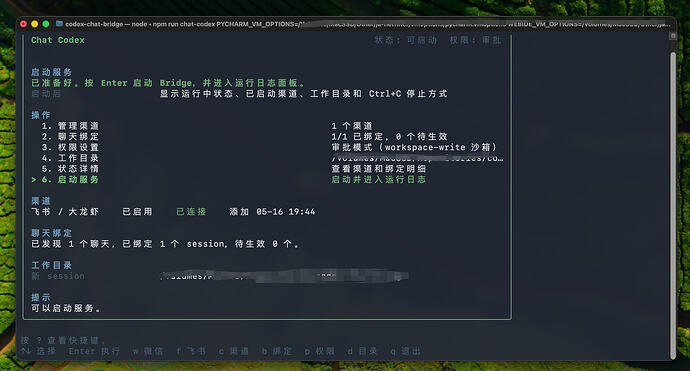Zoom the terminal window with the green button
Image resolution: width=690 pixels, height=371 pixels.
45,24
